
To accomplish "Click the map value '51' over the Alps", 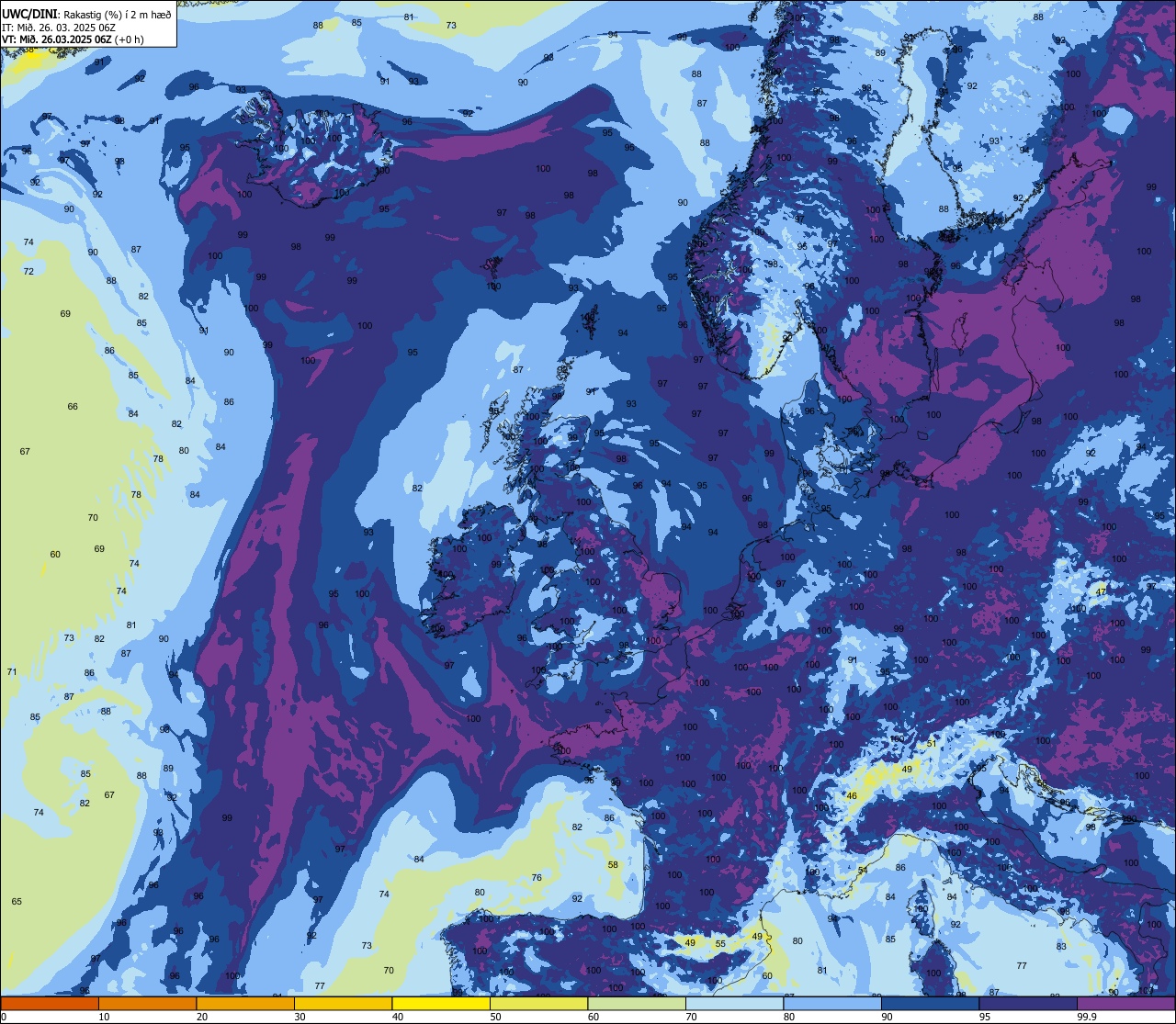I will (932, 744).
